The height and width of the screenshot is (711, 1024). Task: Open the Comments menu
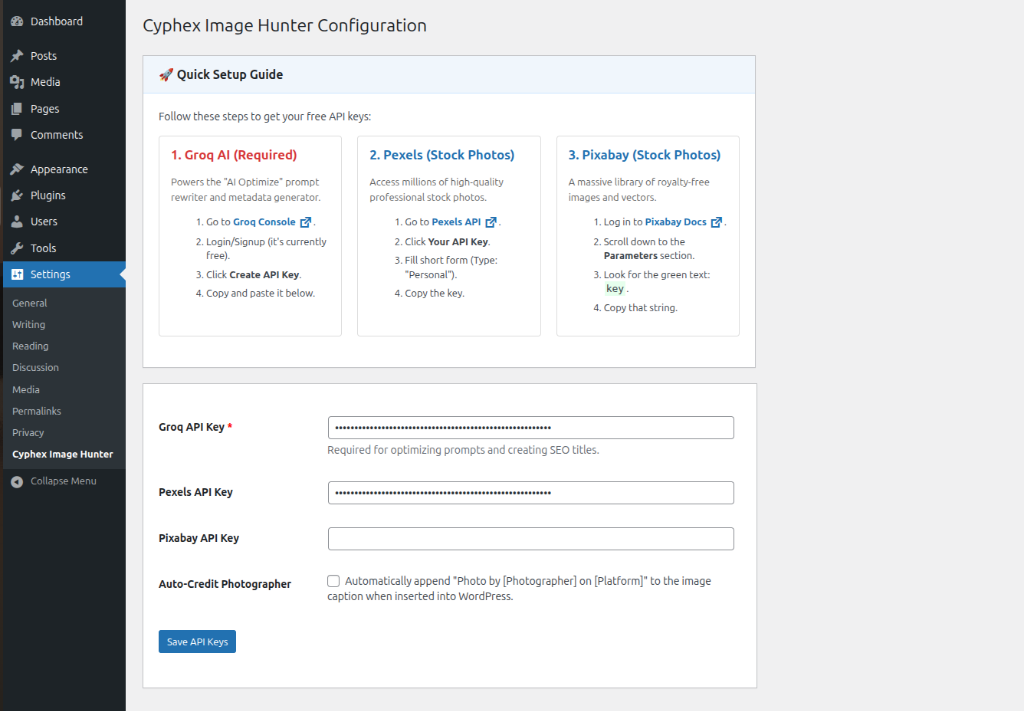(x=56, y=135)
